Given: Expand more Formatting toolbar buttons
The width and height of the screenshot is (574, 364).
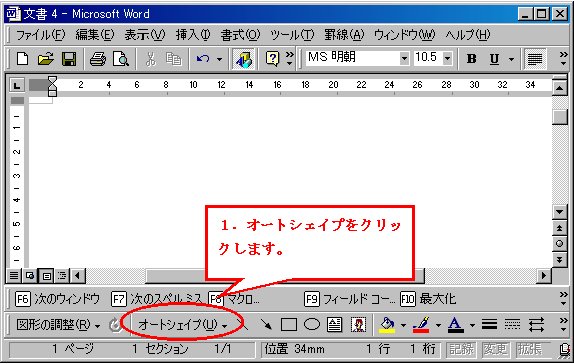Looking at the screenshot, I should coord(564,59).
